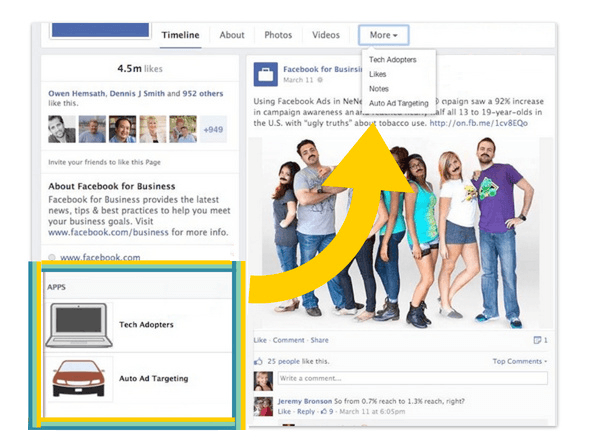The height and width of the screenshot is (447, 589).
Task: Expand the More dropdown
Action: (384, 35)
